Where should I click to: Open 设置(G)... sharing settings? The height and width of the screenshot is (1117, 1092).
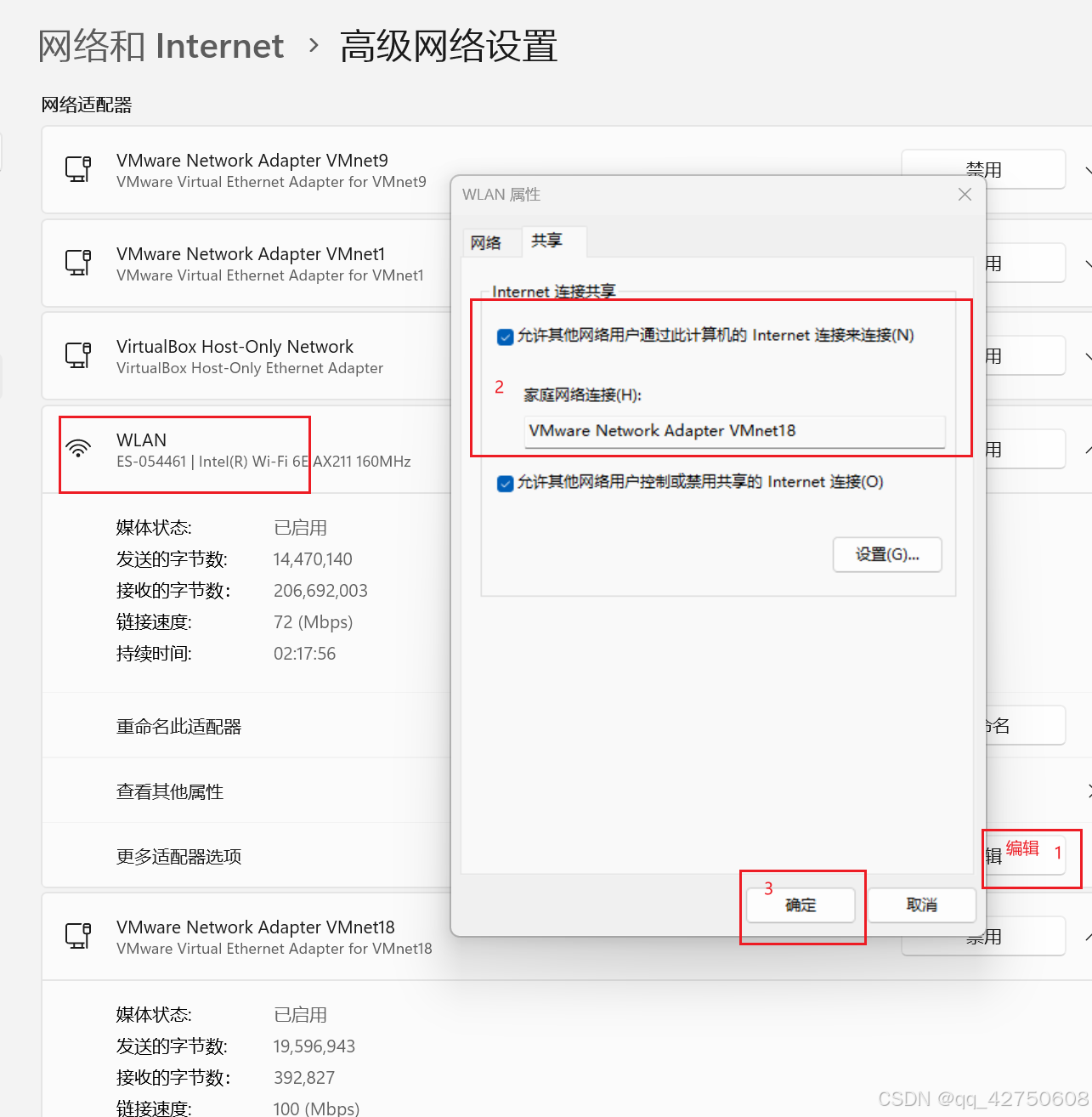(x=887, y=555)
